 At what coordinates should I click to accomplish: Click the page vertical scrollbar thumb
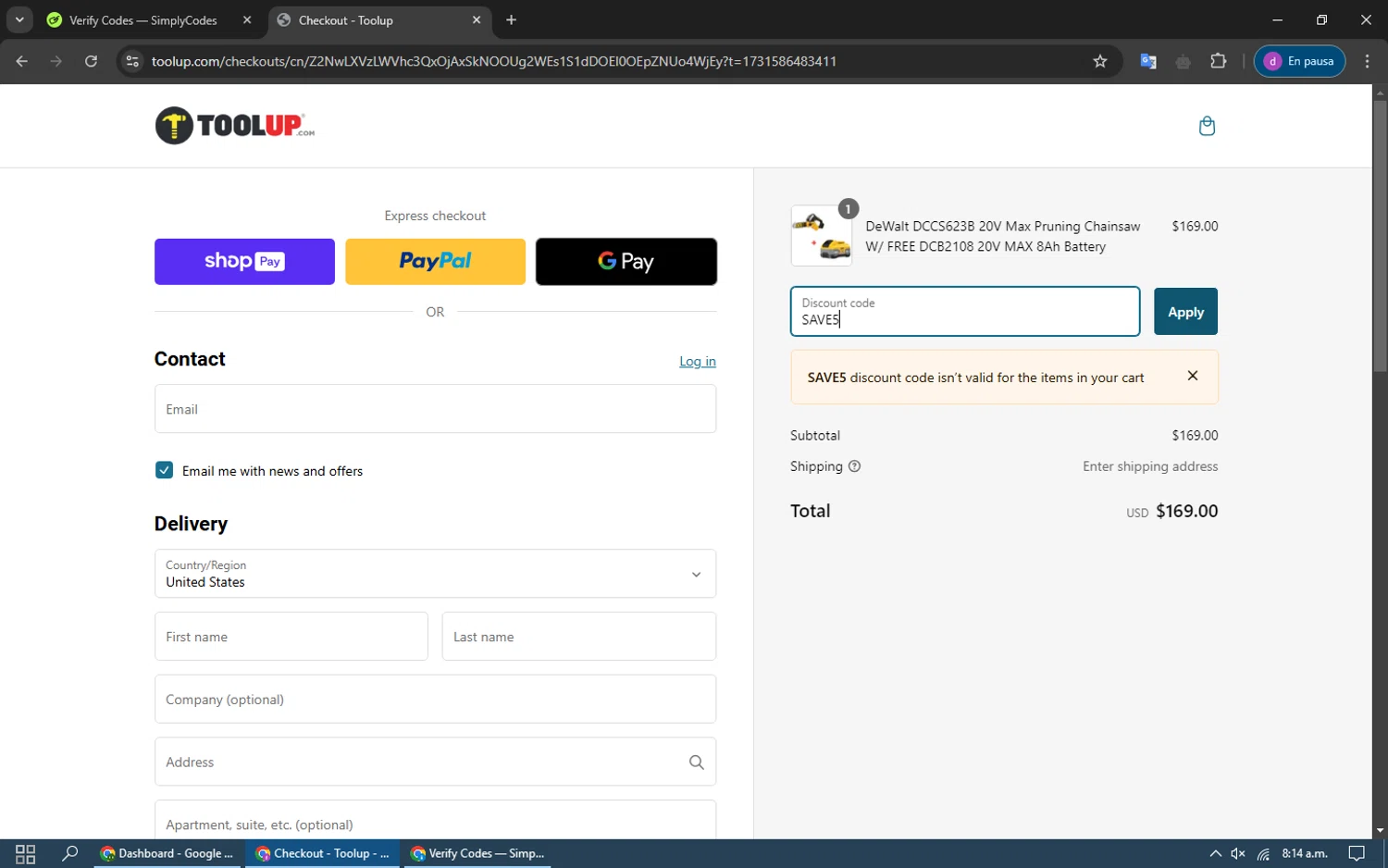click(x=1380, y=236)
